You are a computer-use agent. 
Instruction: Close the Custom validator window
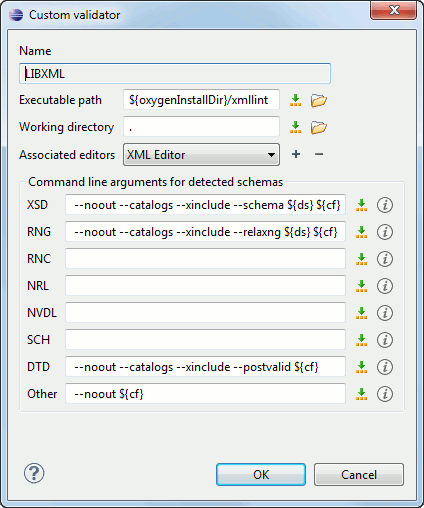pyautogui.click(x=393, y=10)
